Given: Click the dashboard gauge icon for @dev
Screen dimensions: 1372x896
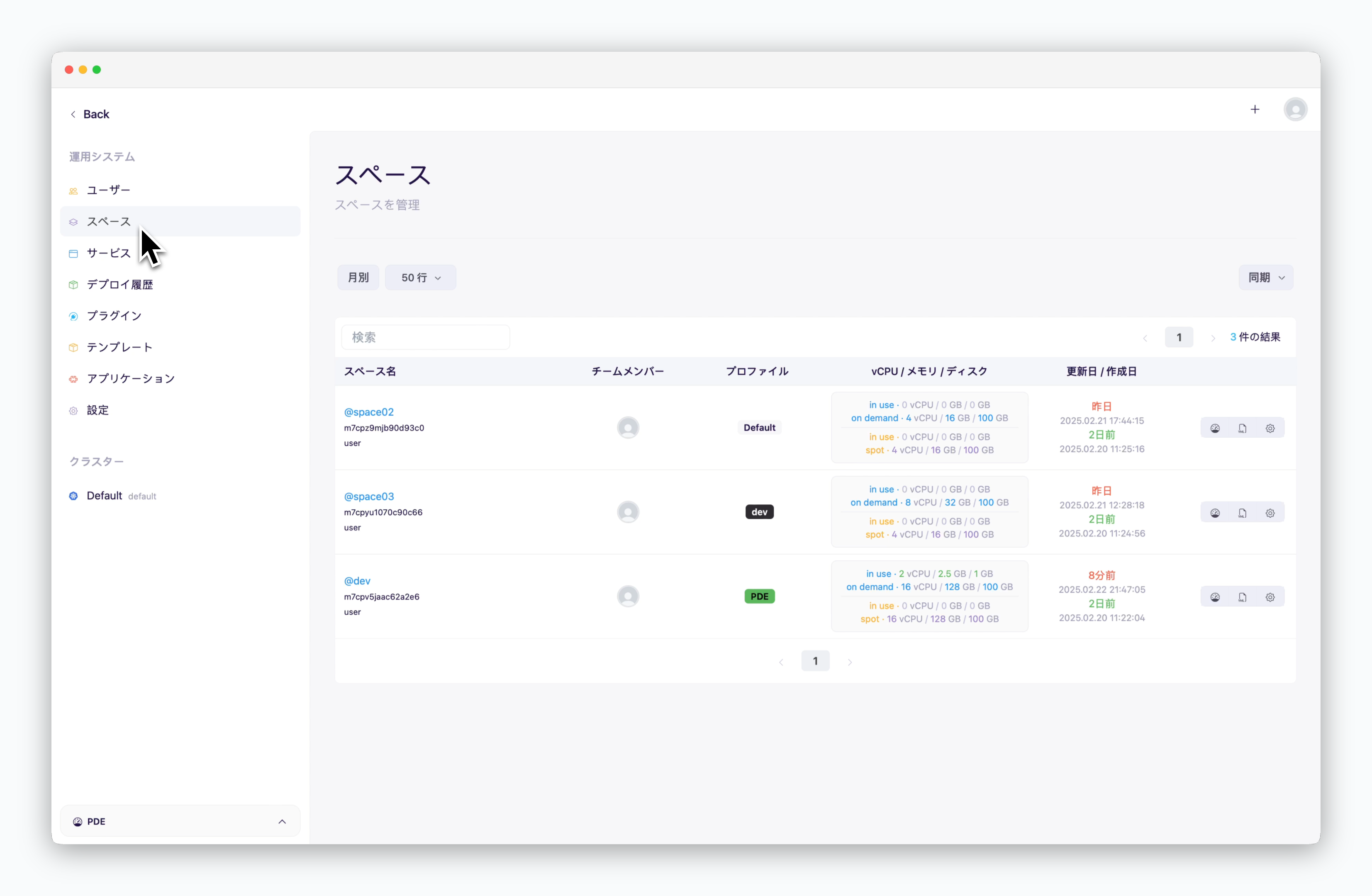Looking at the screenshot, I should [x=1215, y=597].
